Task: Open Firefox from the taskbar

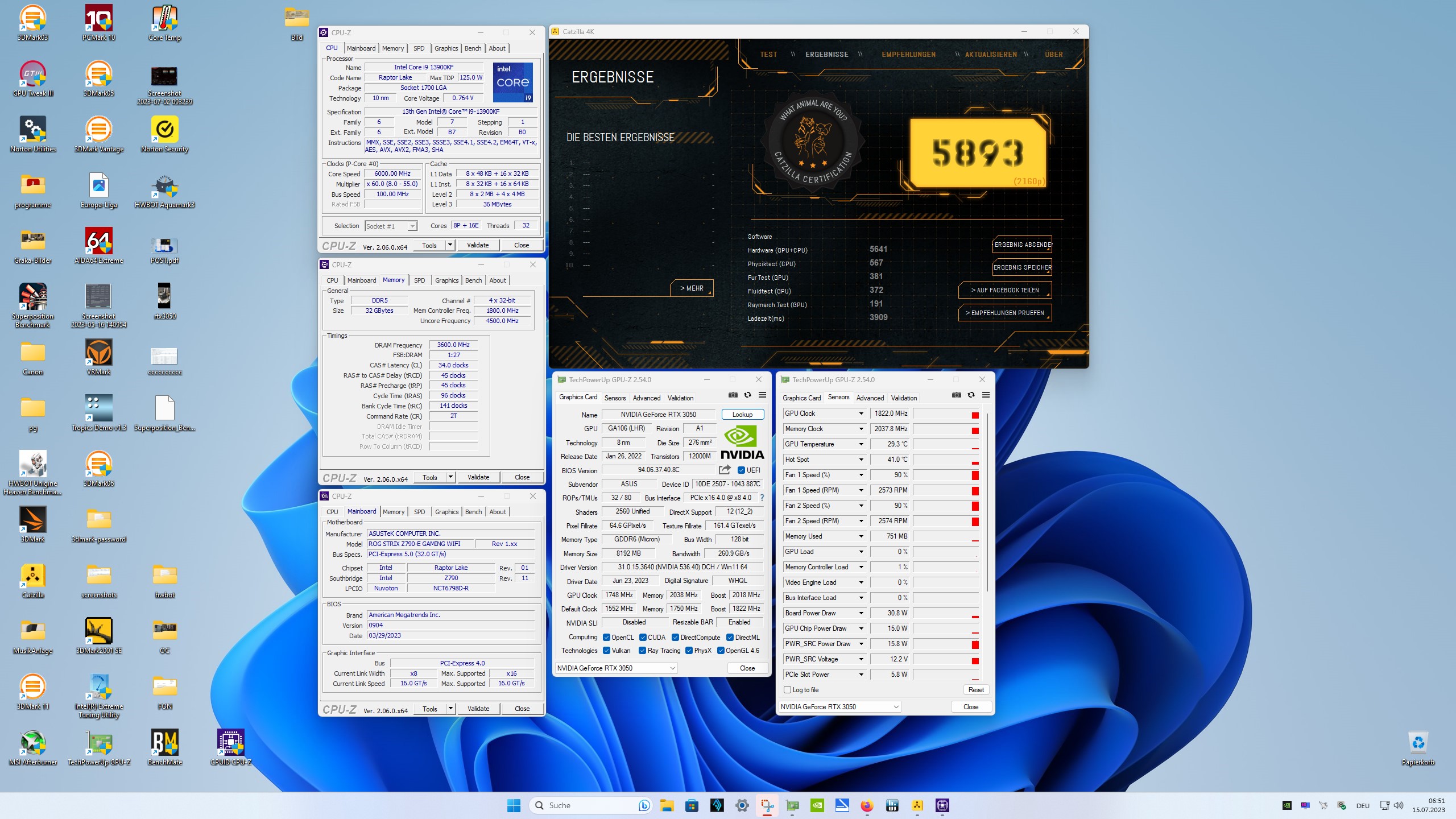Action: (867, 805)
